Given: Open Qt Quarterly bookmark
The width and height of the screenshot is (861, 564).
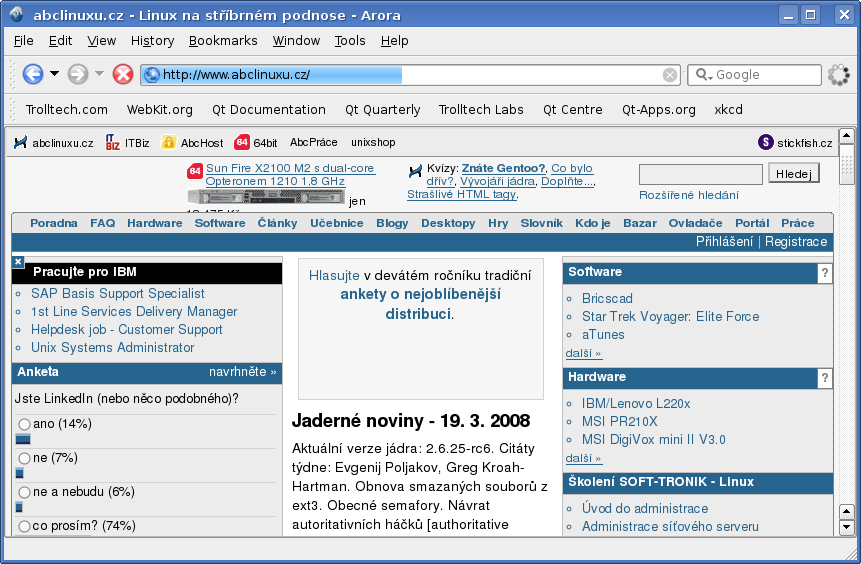Looking at the screenshot, I should coord(383,110).
